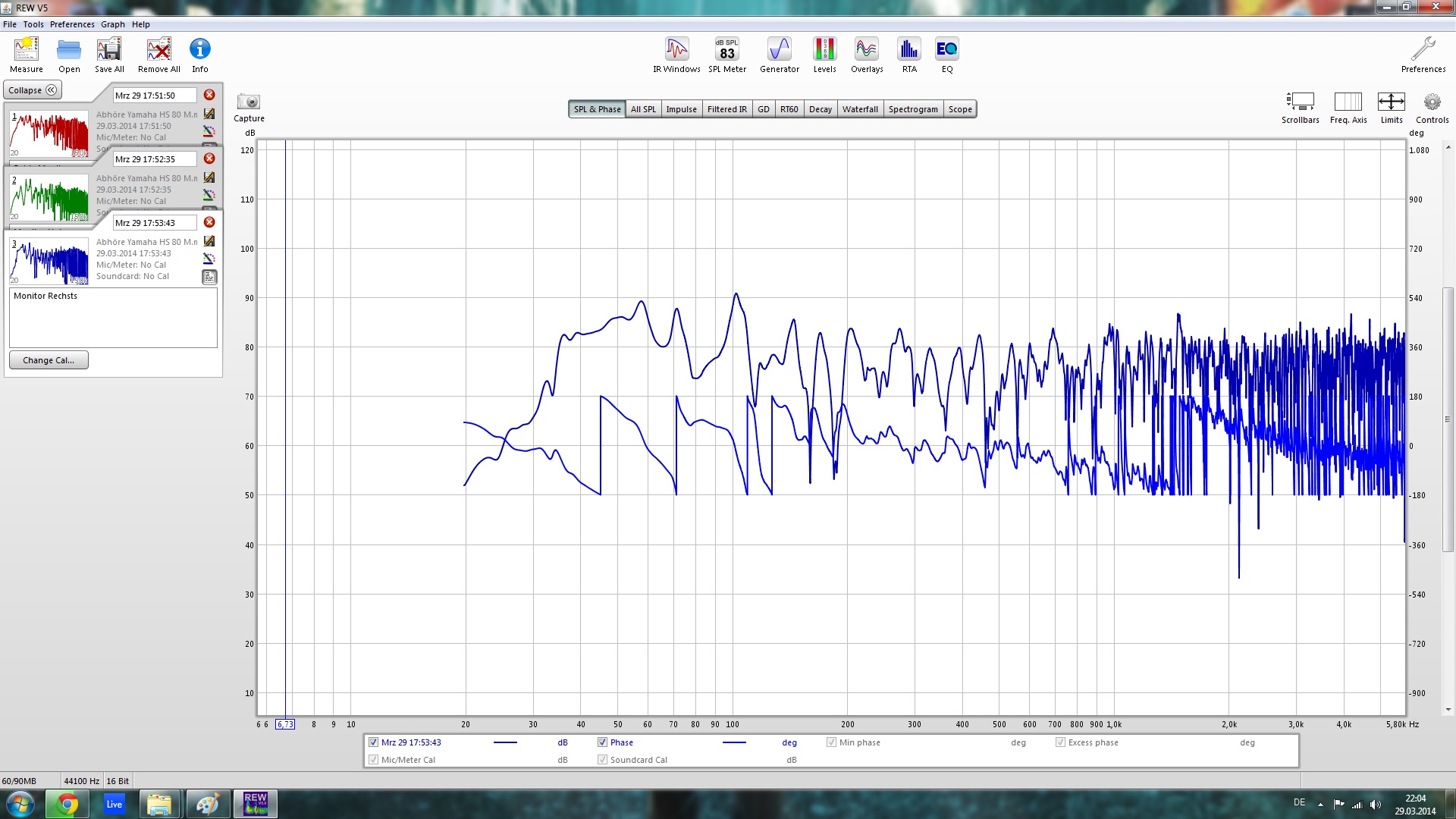This screenshot has width=1456, height=819.
Task: Save measurement 17:51:50 via disk icon
Action: pyautogui.click(x=209, y=114)
